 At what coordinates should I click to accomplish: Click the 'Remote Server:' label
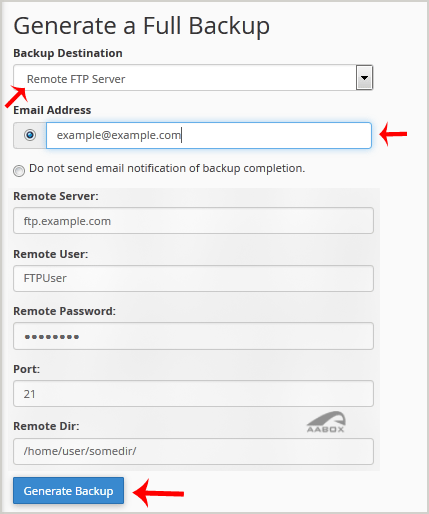[x=56, y=196]
